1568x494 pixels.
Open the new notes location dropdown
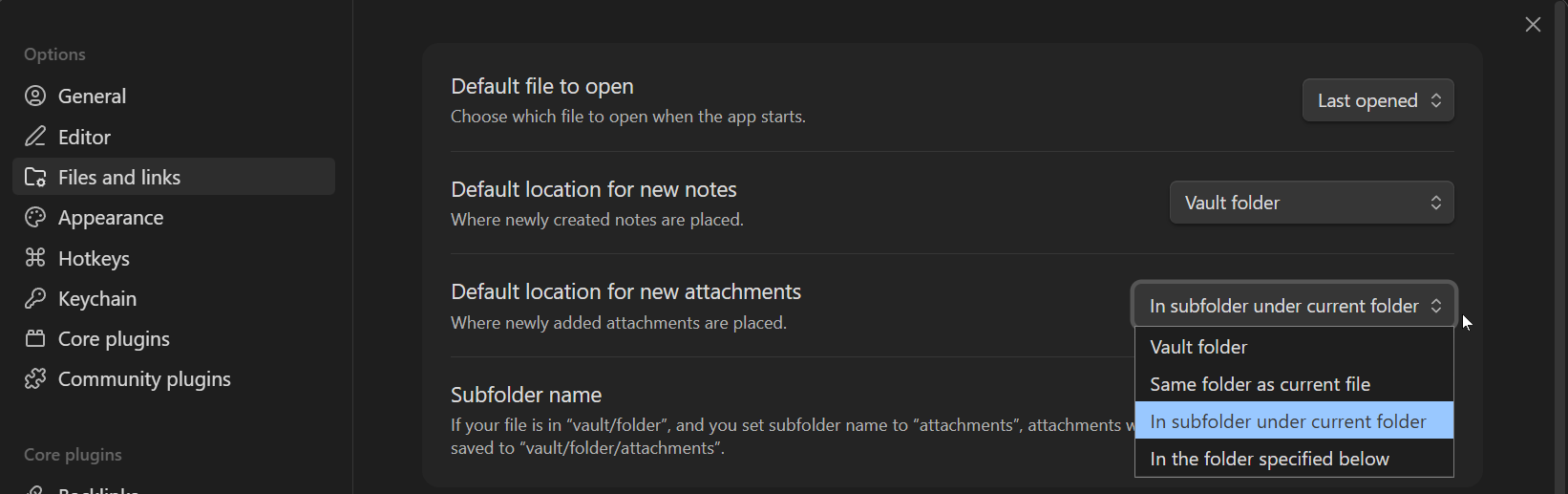click(x=1312, y=203)
